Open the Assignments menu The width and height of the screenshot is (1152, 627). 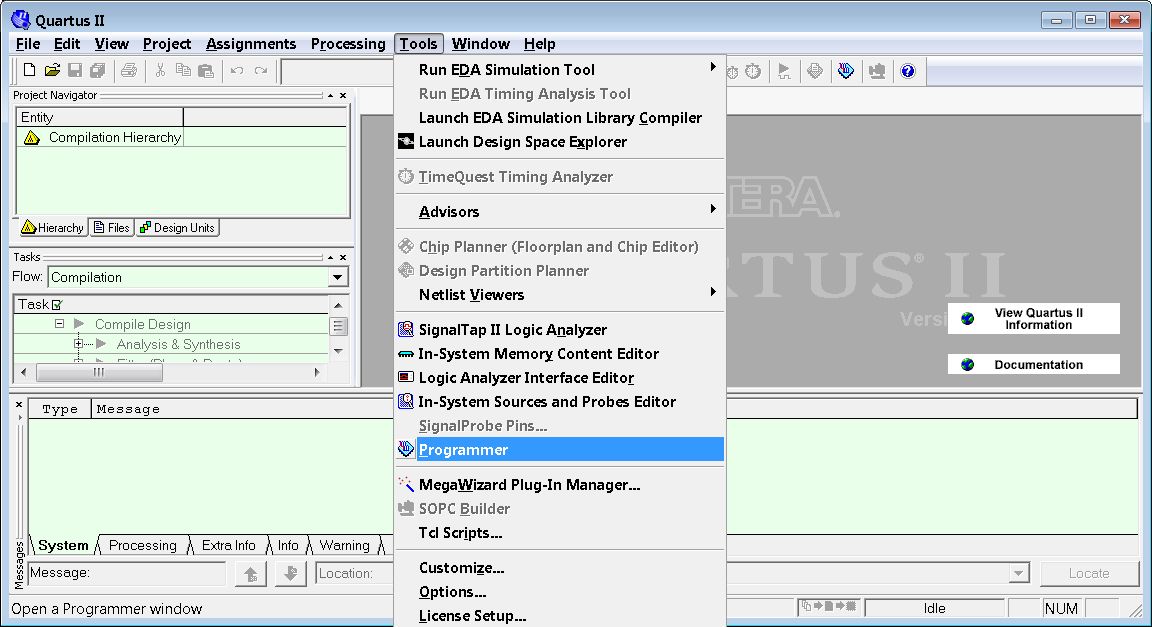(251, 44)
